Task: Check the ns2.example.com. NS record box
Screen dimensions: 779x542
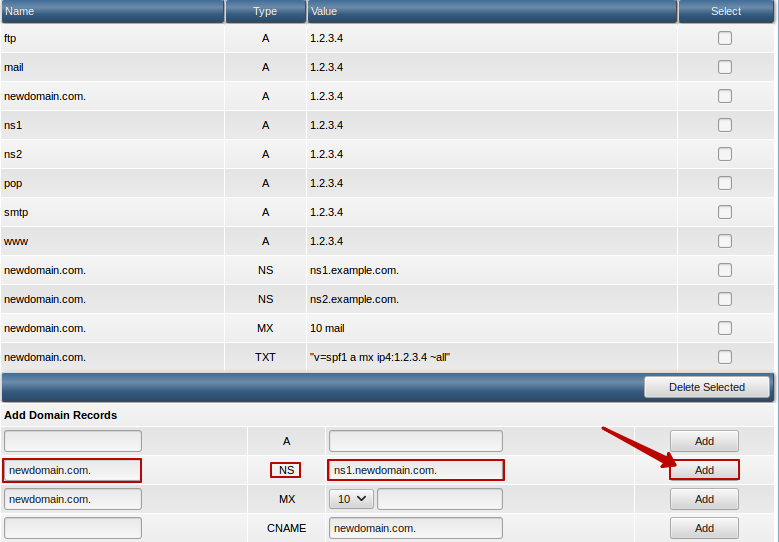Action: point(725,299)
